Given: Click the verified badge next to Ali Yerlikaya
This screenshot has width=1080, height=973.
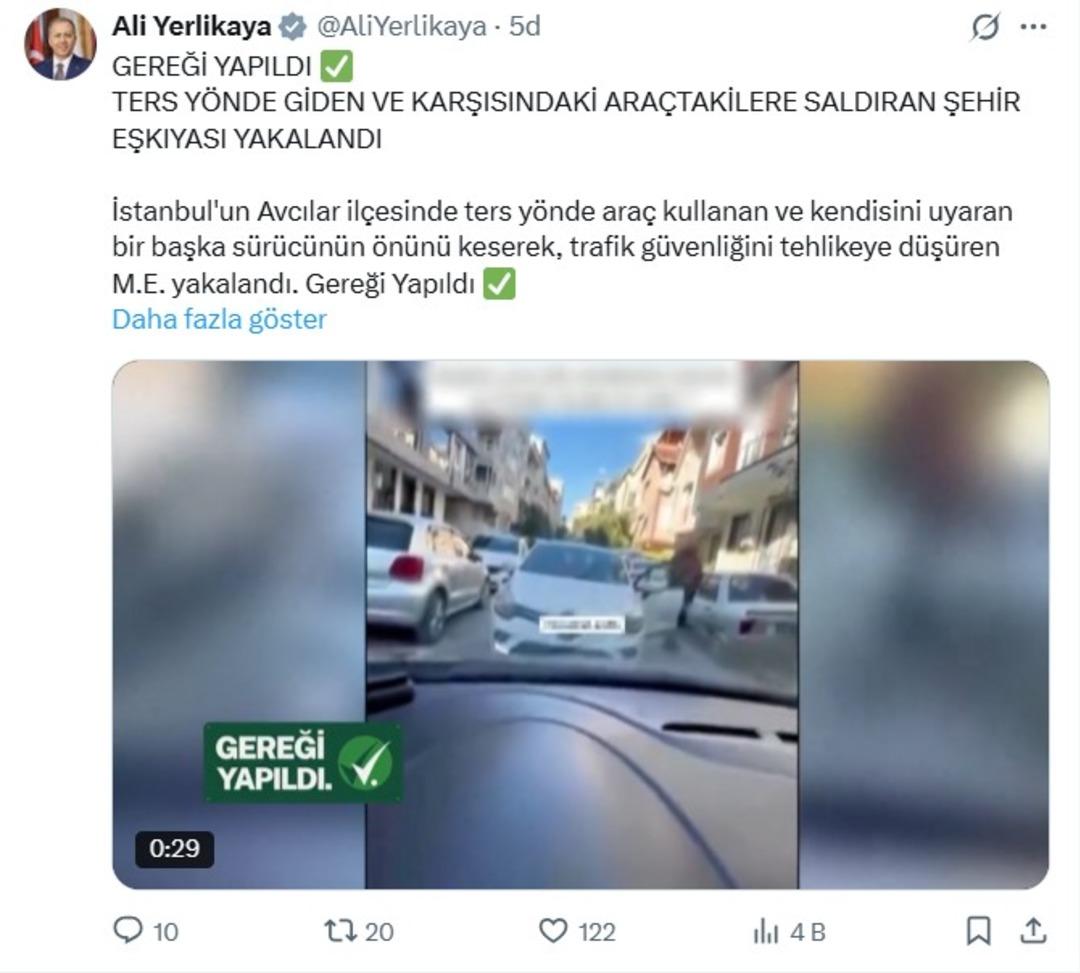Looking at the screenshot, I should click(x=292, y=27).
